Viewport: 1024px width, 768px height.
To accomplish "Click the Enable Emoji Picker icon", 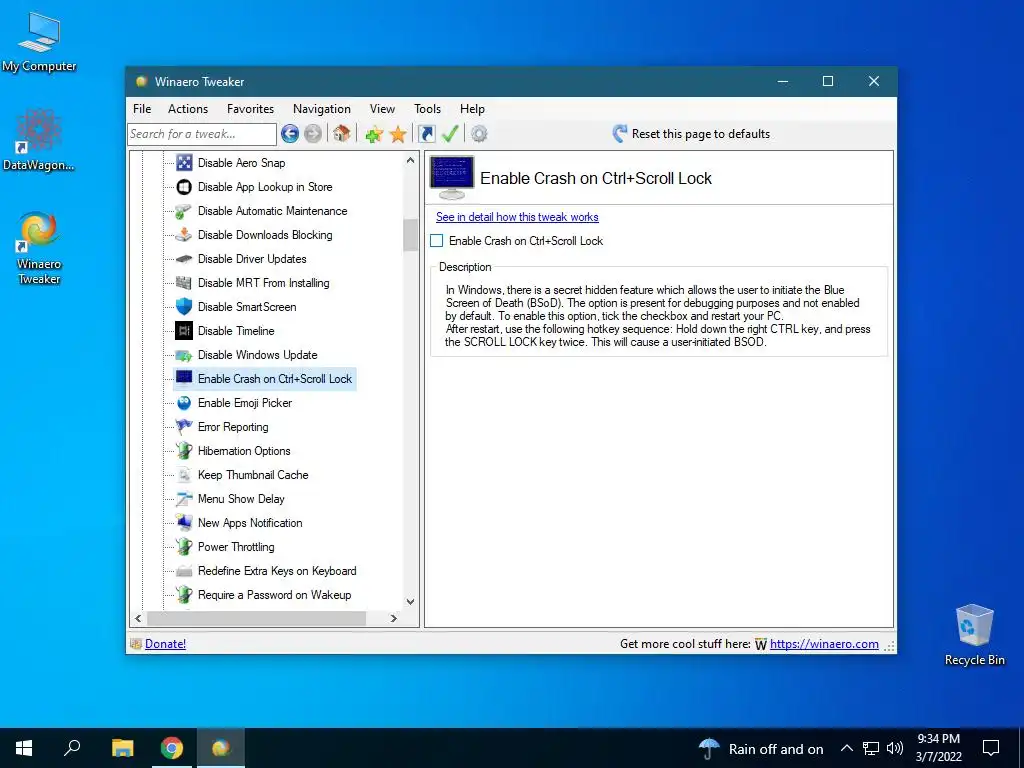I will 184,403.
